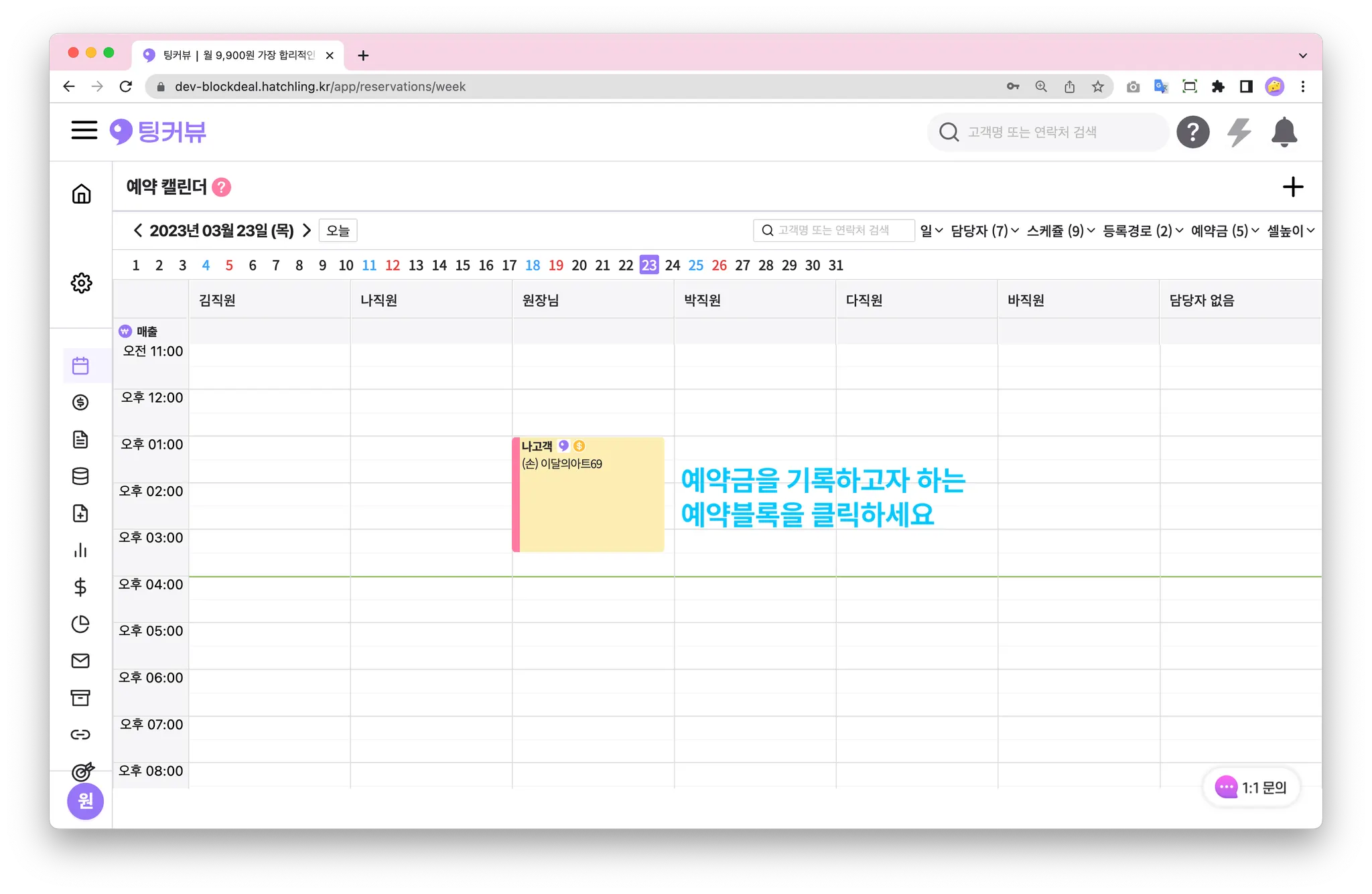Click the pie chart sidebar icon
Image resolution: width=1372 pixels, height=894 pixels.
(x=80, y=624)
